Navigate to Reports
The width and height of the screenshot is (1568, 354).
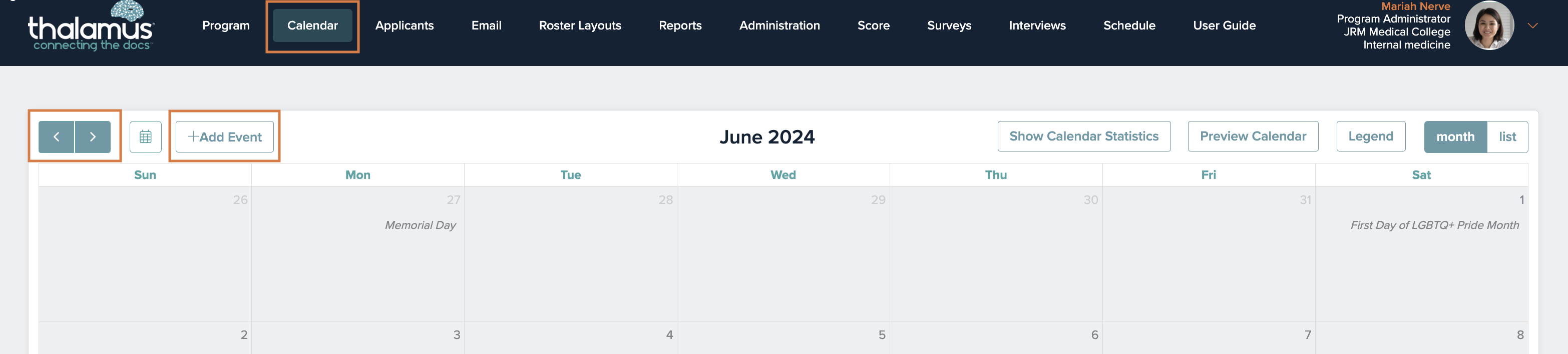[x=680, y=25]
